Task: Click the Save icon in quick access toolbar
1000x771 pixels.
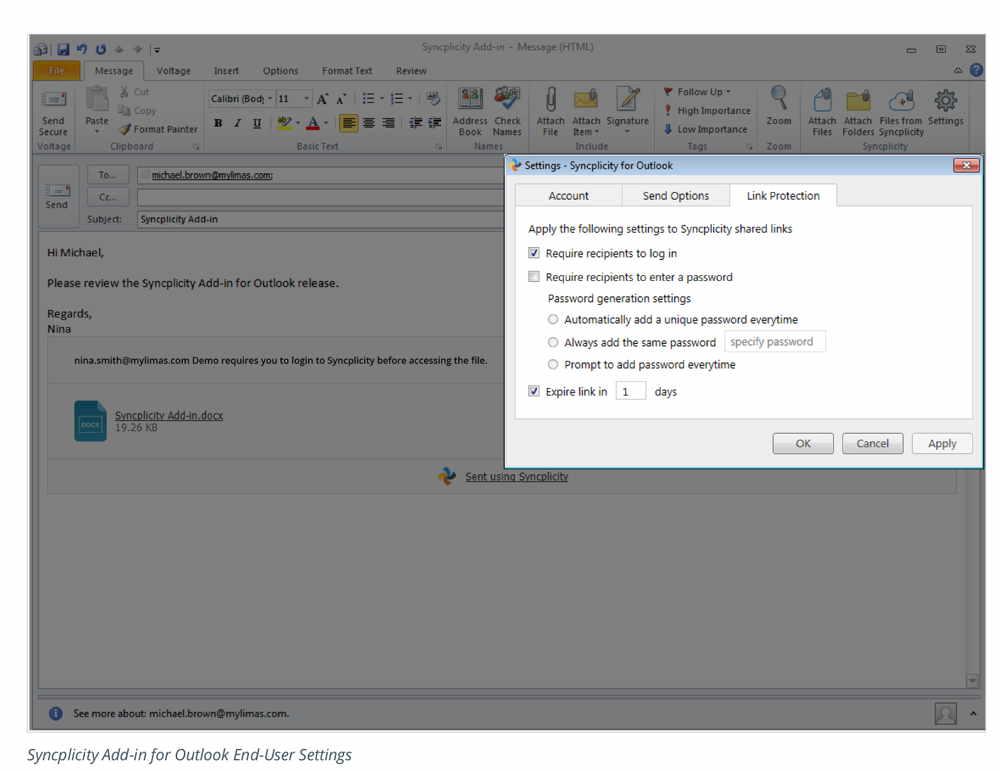Action: click(x=63, y=49)
